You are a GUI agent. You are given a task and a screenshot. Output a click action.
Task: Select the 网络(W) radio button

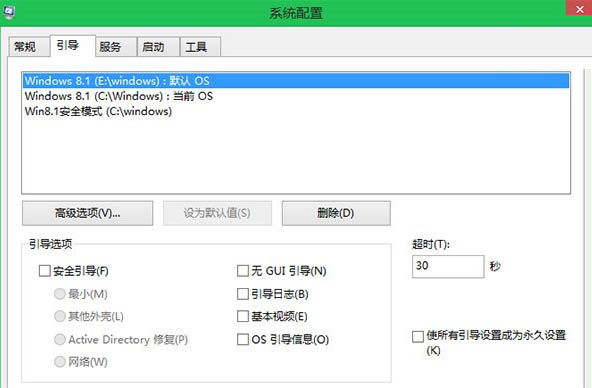[60, 362]
